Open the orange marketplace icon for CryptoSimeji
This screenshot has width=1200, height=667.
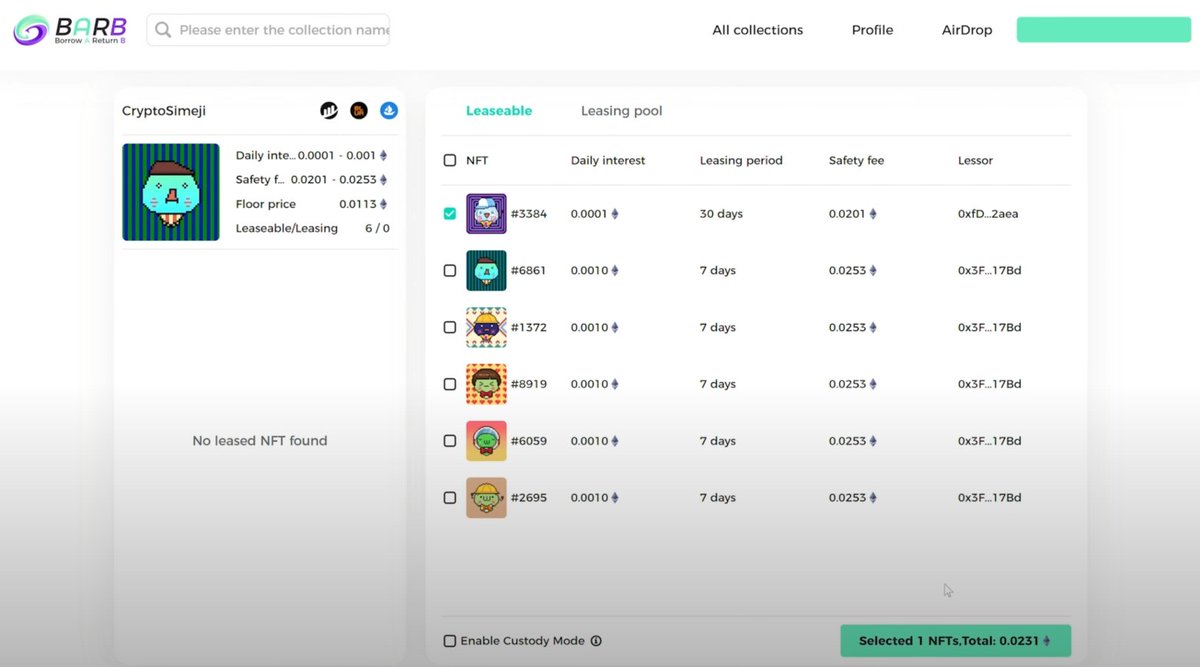(359, 111)
